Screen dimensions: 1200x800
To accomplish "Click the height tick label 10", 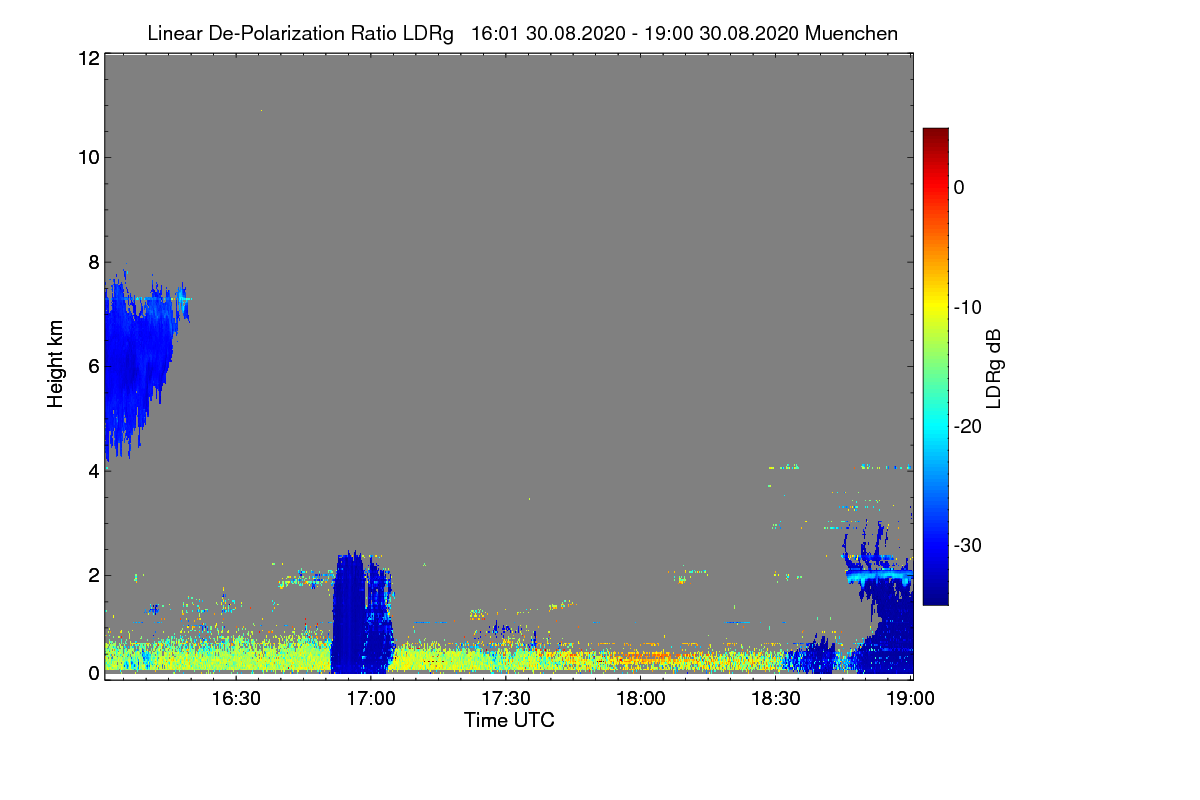I will 87,157.
